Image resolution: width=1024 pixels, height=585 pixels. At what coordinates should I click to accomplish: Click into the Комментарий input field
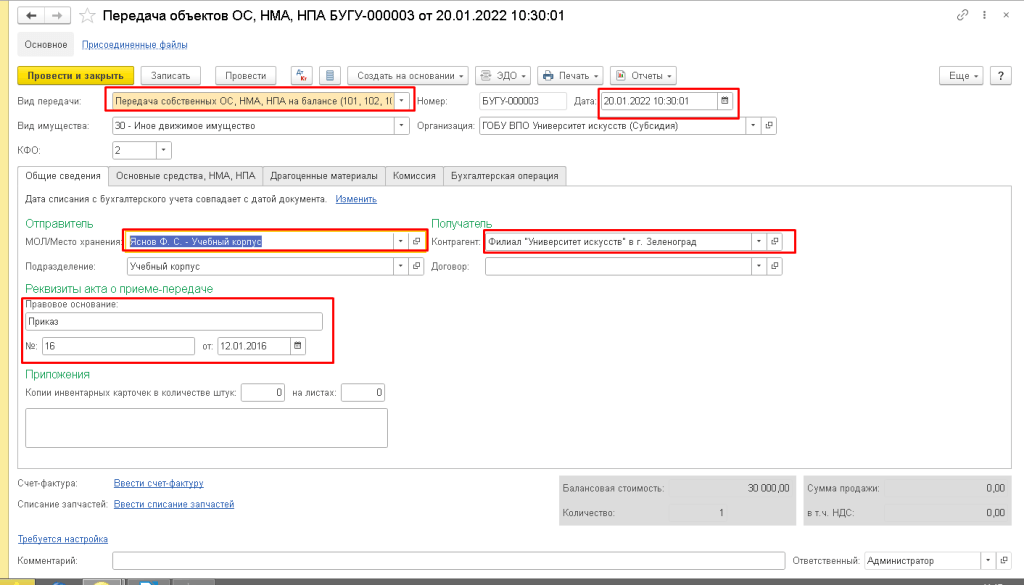tap(448, 561)
